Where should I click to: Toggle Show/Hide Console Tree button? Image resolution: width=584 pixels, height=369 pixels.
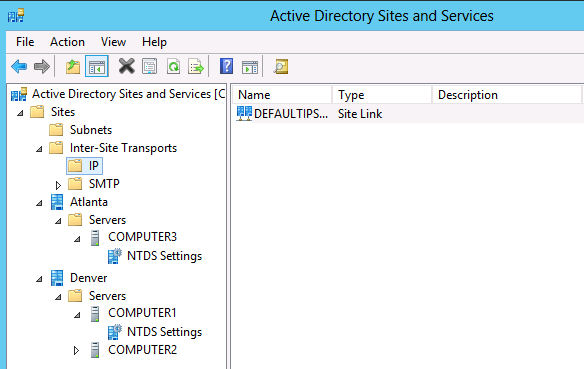97,67
